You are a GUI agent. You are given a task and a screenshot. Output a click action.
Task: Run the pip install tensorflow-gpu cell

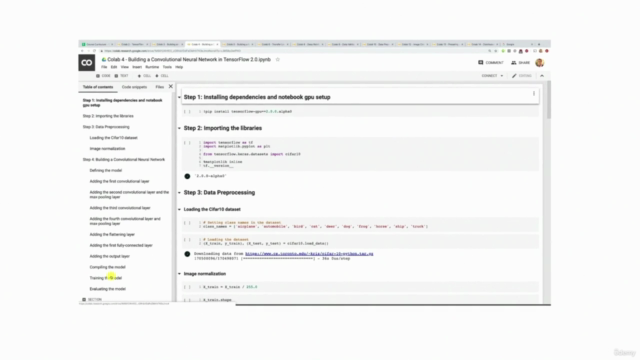(187, 111)
